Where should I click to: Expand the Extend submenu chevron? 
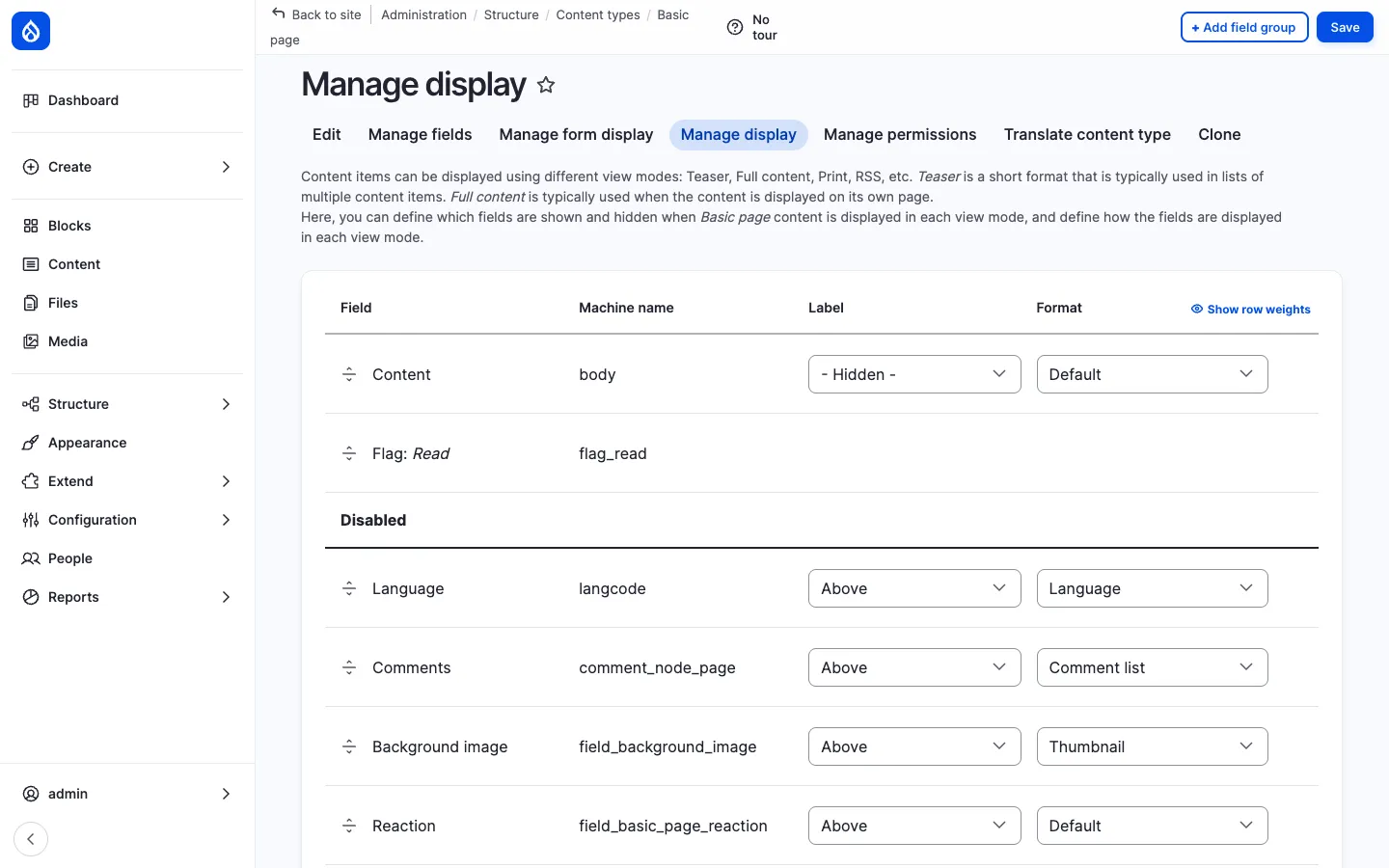click(x=226, y=481)
